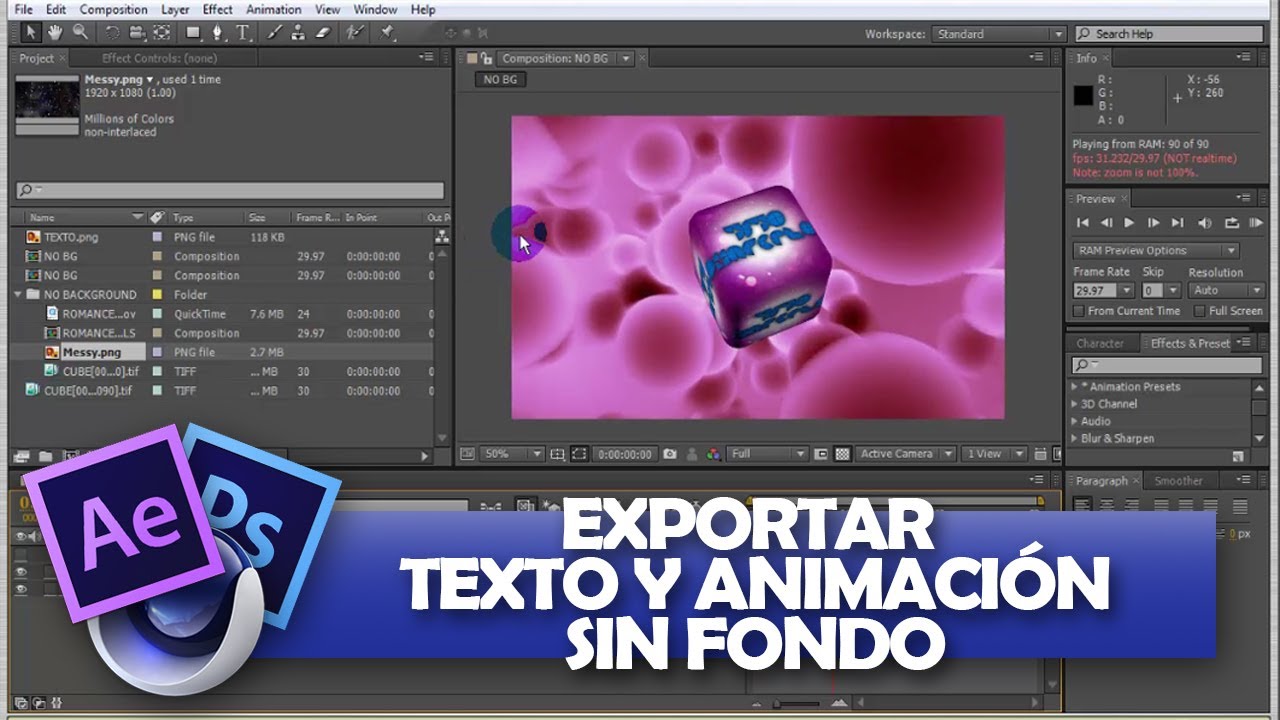Image resolution: width=1280 pixels, height=720 pixels.
Task: Select the Rectangle shape tool
Action: click(x=194, y=33)
